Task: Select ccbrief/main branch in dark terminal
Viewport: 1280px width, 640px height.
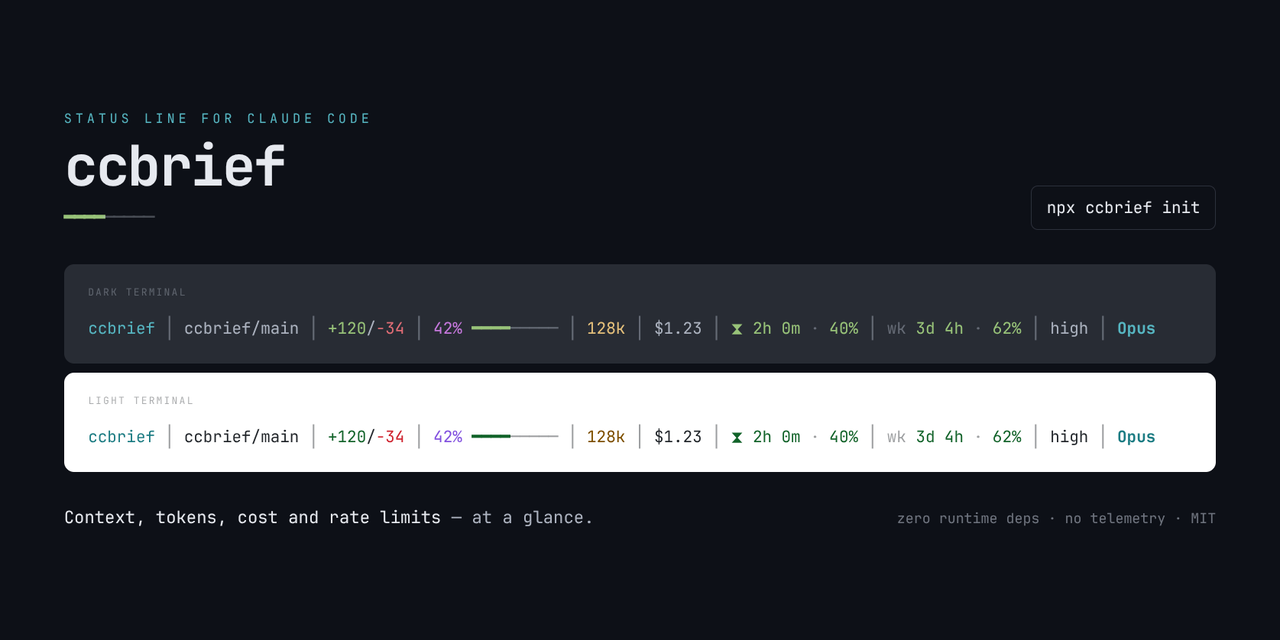Action: click(241, 328)
